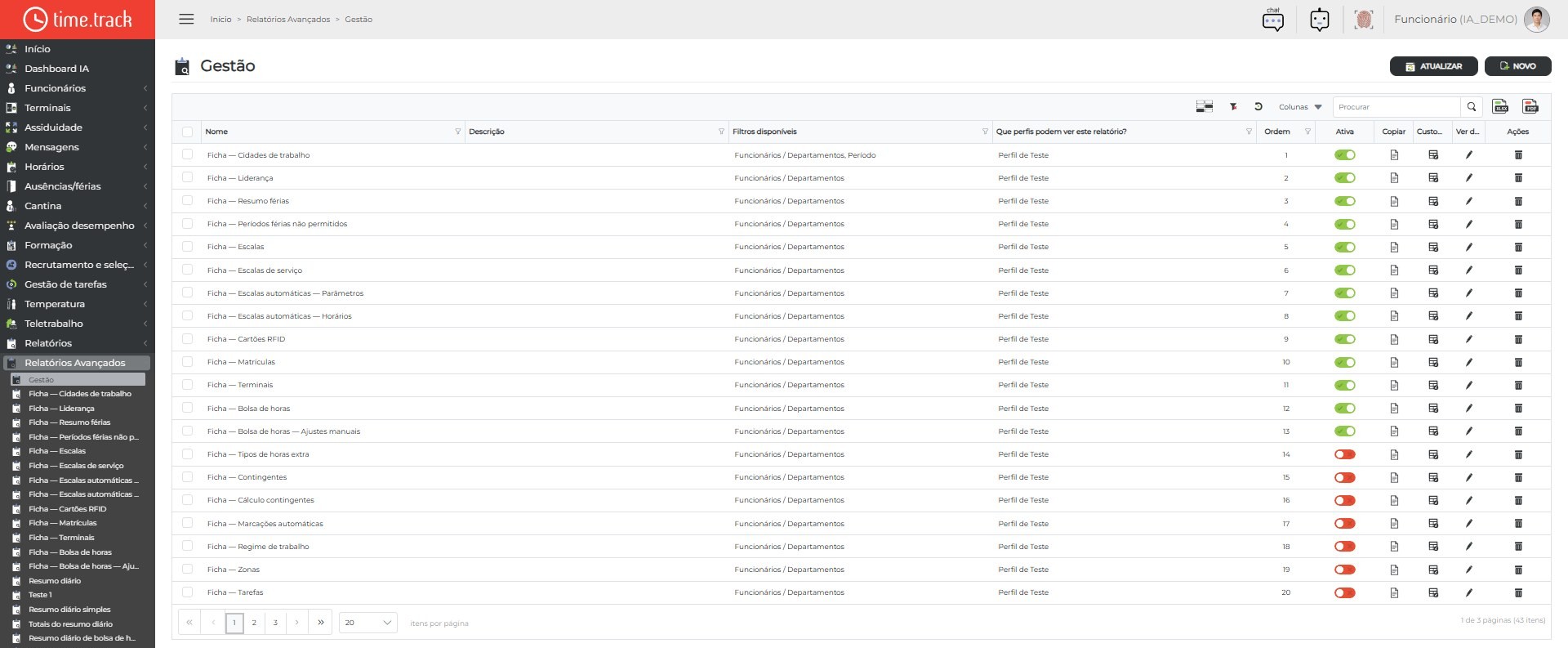Screen dimensions: 1568x648
Task: Clear the table filters icon
Action: click(x=1234, y=106)
